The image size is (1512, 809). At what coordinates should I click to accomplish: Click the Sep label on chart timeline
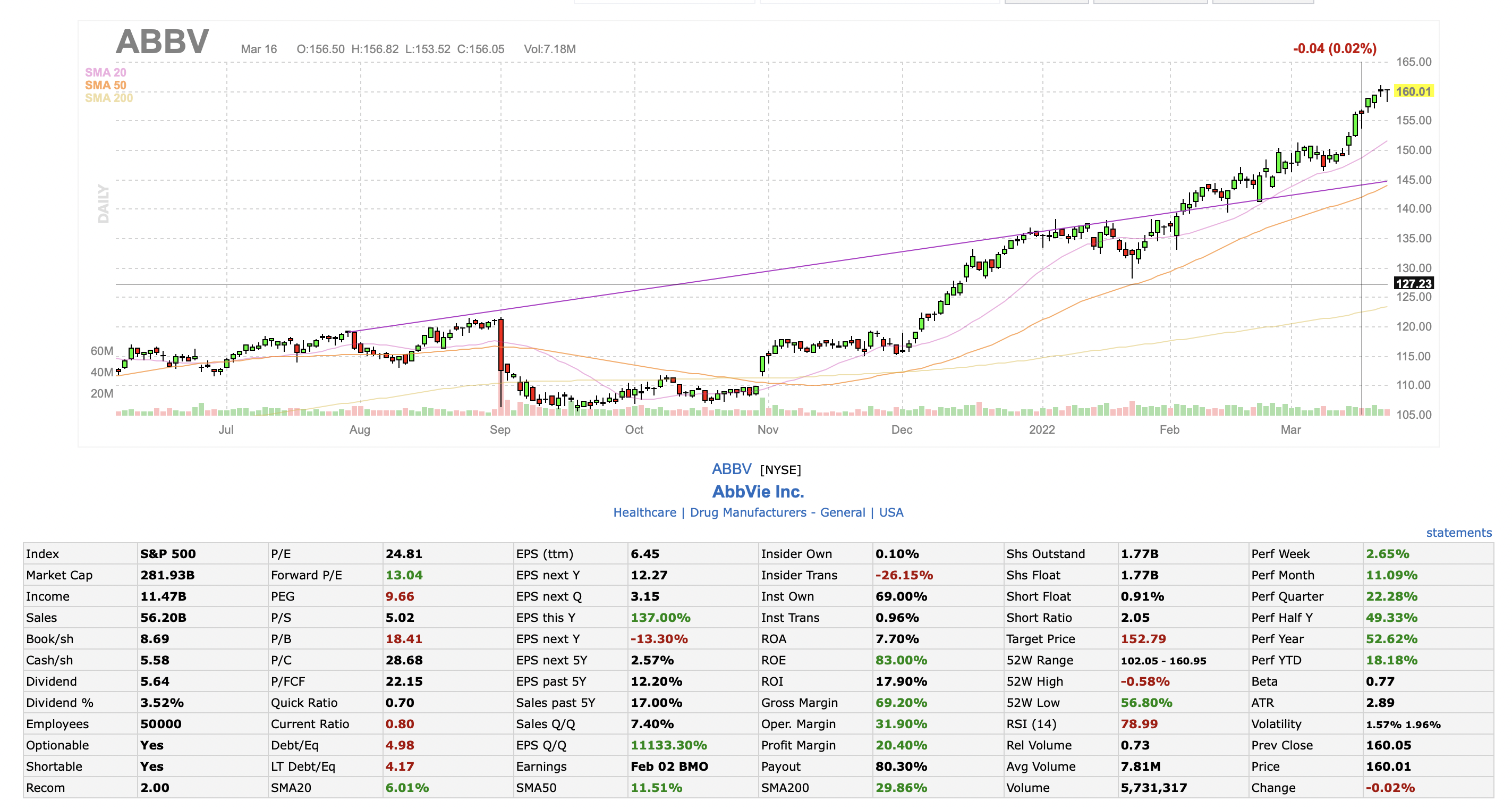click(x=500, y=429)
